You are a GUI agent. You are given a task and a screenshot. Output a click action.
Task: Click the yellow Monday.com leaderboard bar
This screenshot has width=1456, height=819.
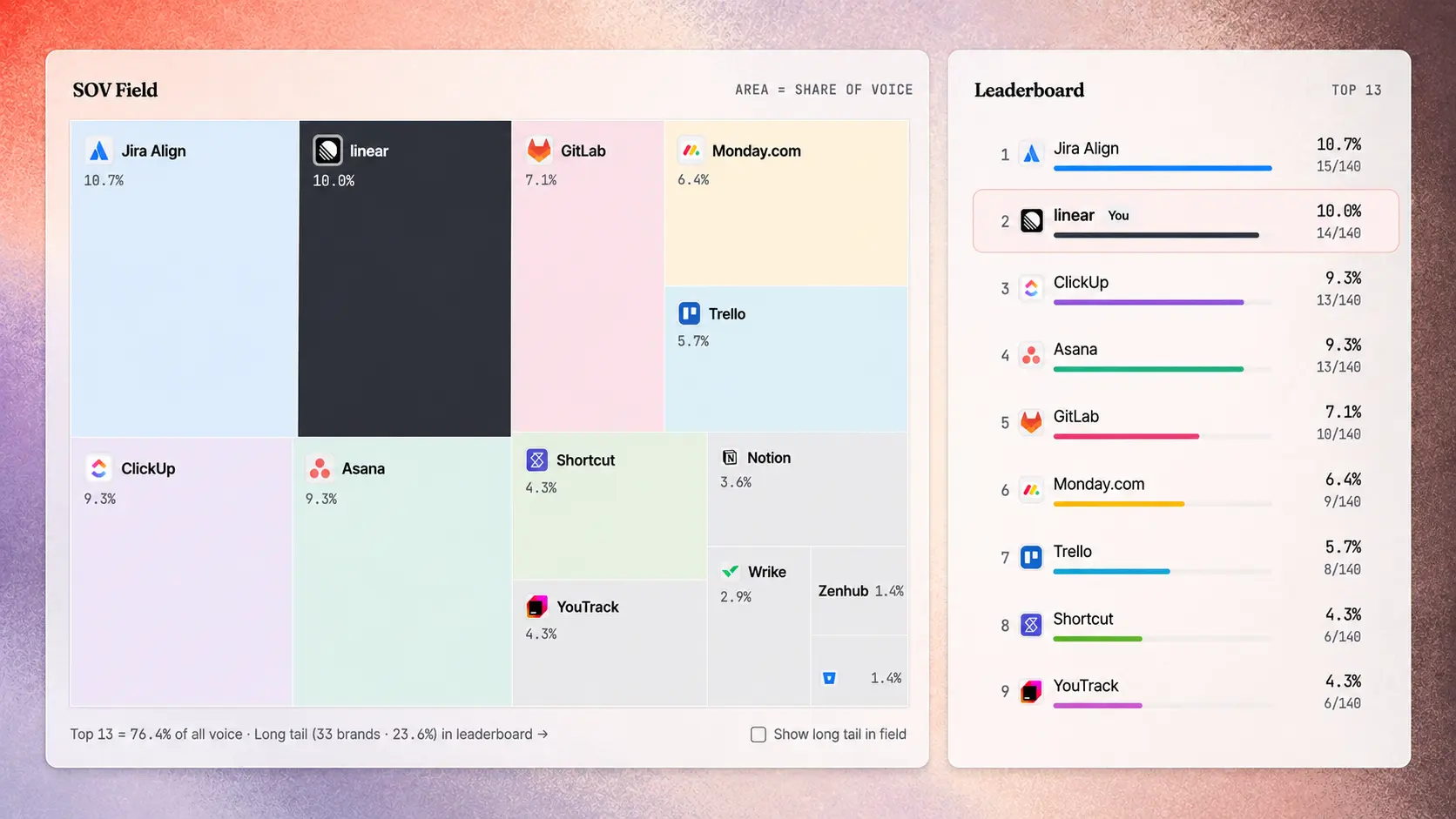tap(1119, 504)
